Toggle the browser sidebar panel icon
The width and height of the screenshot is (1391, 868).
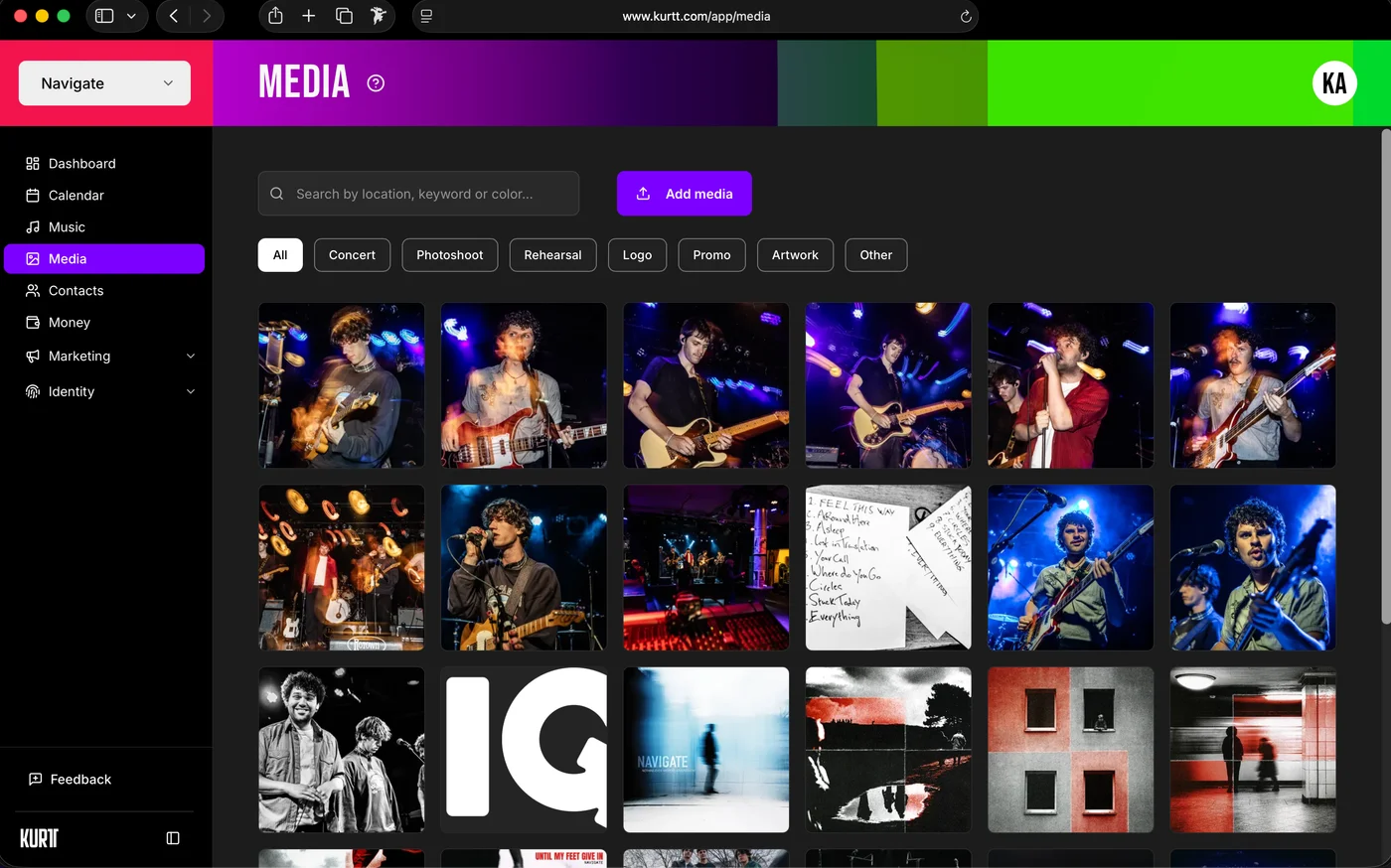tap(104, 16)
